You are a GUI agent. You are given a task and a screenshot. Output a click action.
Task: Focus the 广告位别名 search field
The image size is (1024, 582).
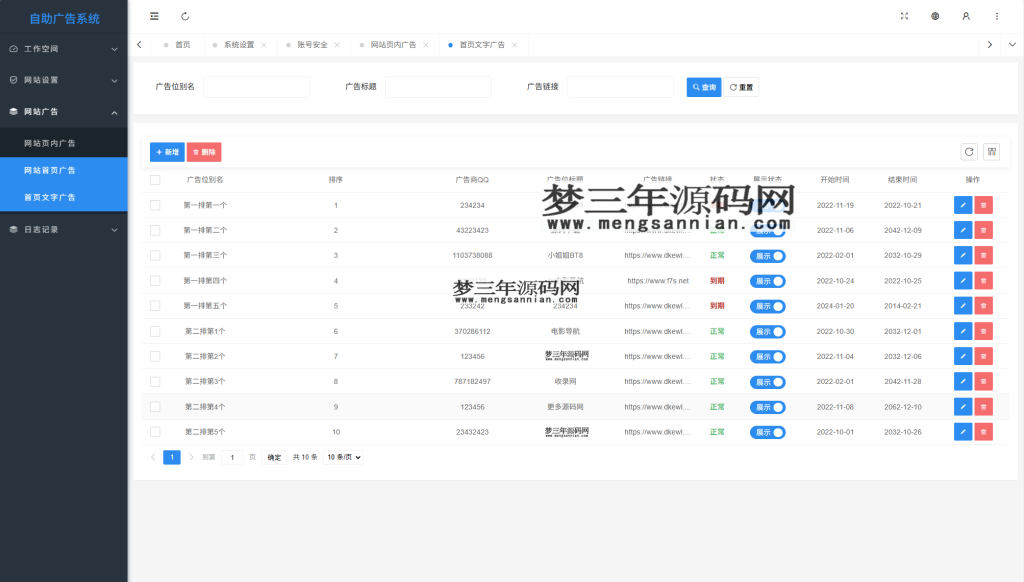pos(257,87)
